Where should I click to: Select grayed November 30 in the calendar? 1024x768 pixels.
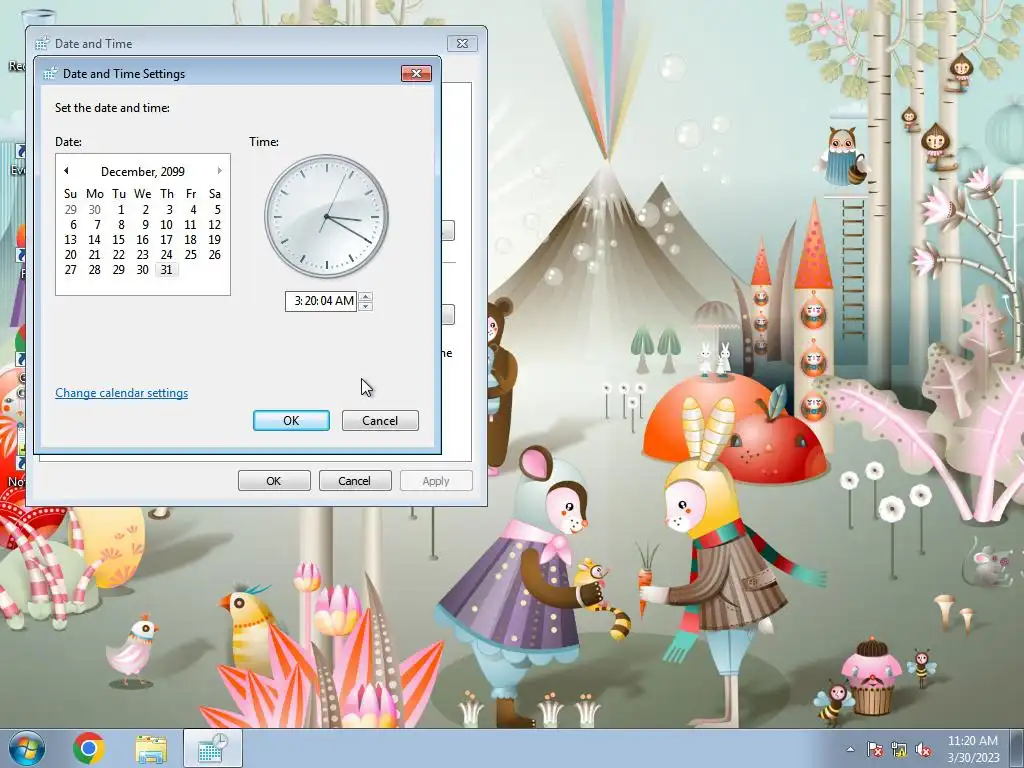95,210
